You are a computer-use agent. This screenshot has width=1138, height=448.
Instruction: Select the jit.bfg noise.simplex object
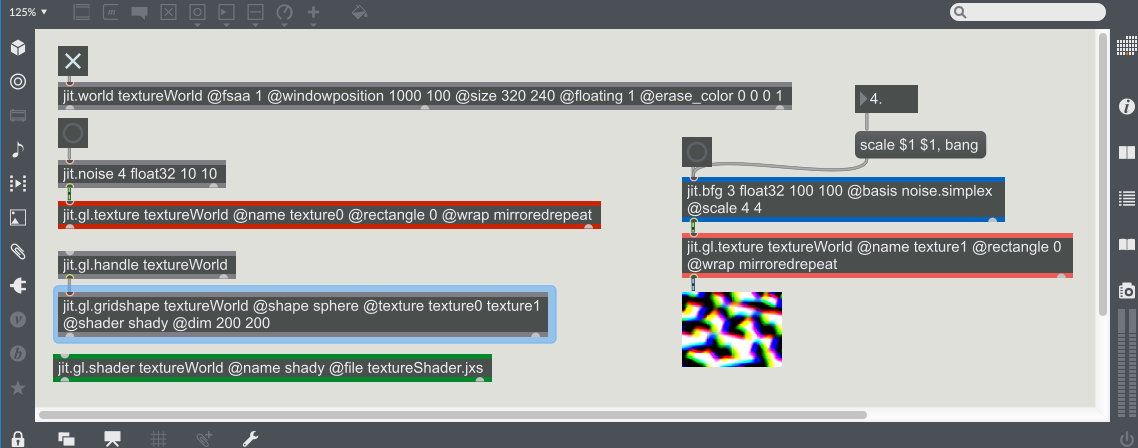pos(843,200)
